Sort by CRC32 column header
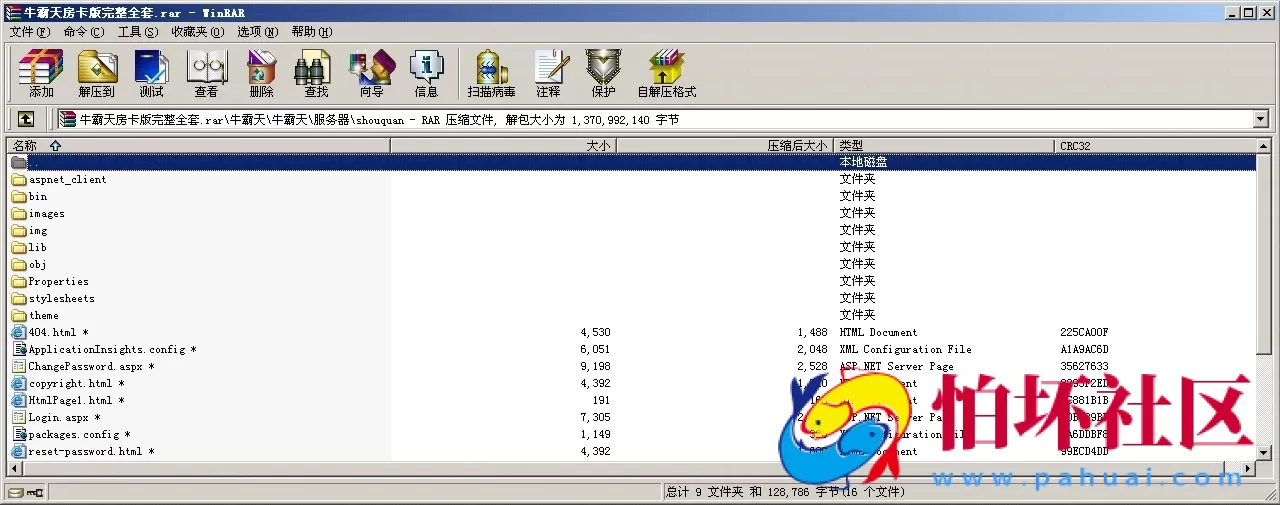This screenshot has height=505, width=1280. [x=1156, y=146]
